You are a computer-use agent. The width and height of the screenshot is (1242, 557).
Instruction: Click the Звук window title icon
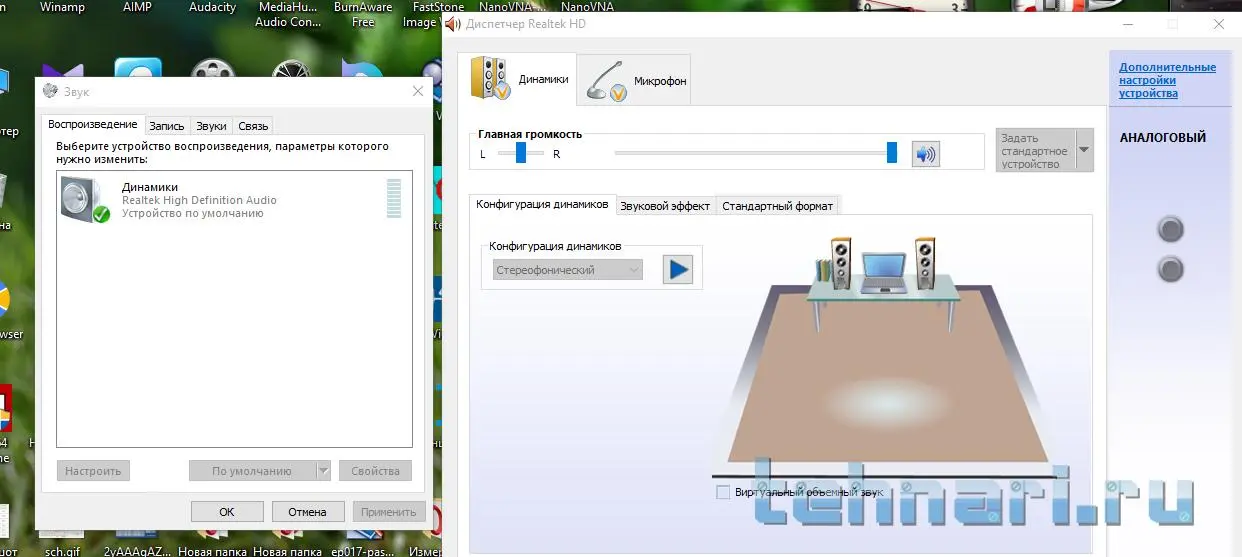click(x=50, y=91)
